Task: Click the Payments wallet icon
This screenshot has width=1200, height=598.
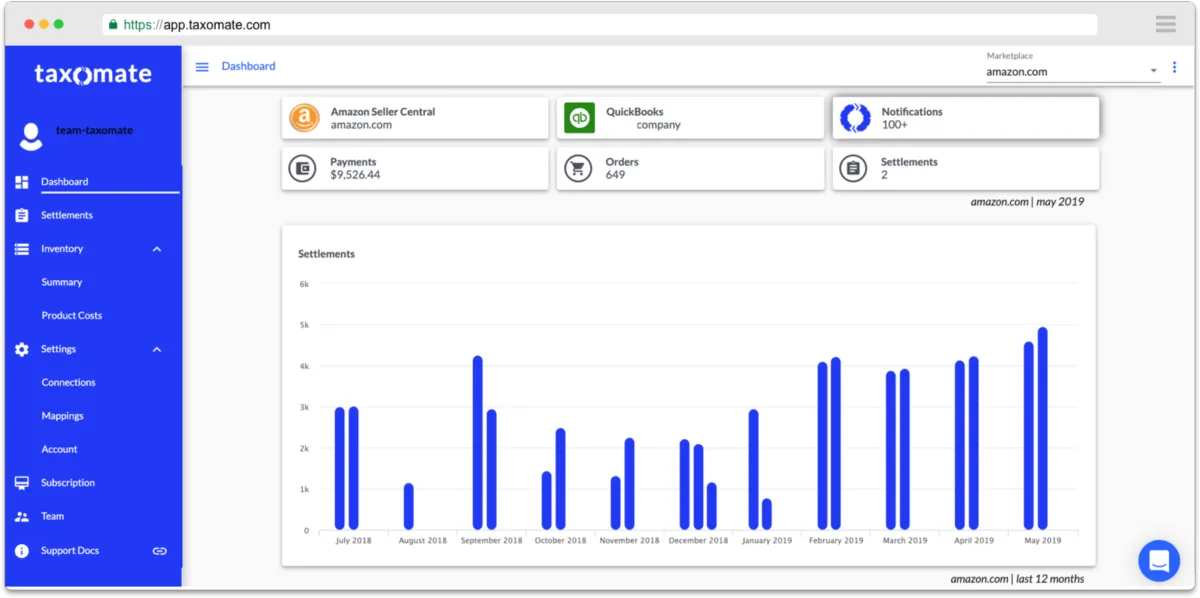Action: (x=303, y=168)
